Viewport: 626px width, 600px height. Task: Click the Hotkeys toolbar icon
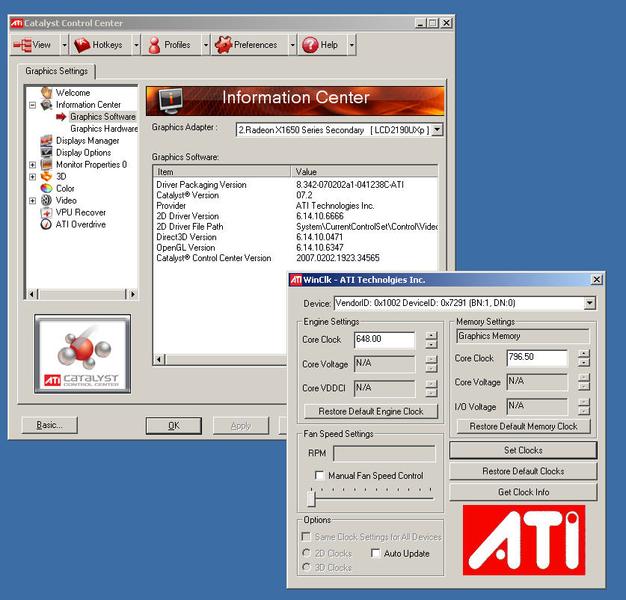tap(82, 45)
